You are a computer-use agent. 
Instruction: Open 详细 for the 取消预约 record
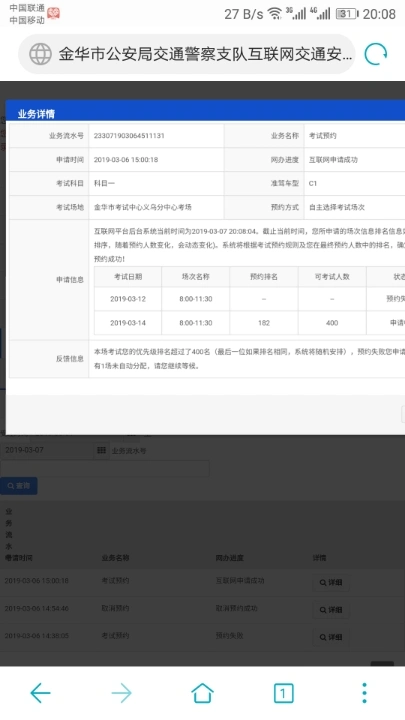tap(331, 610)
